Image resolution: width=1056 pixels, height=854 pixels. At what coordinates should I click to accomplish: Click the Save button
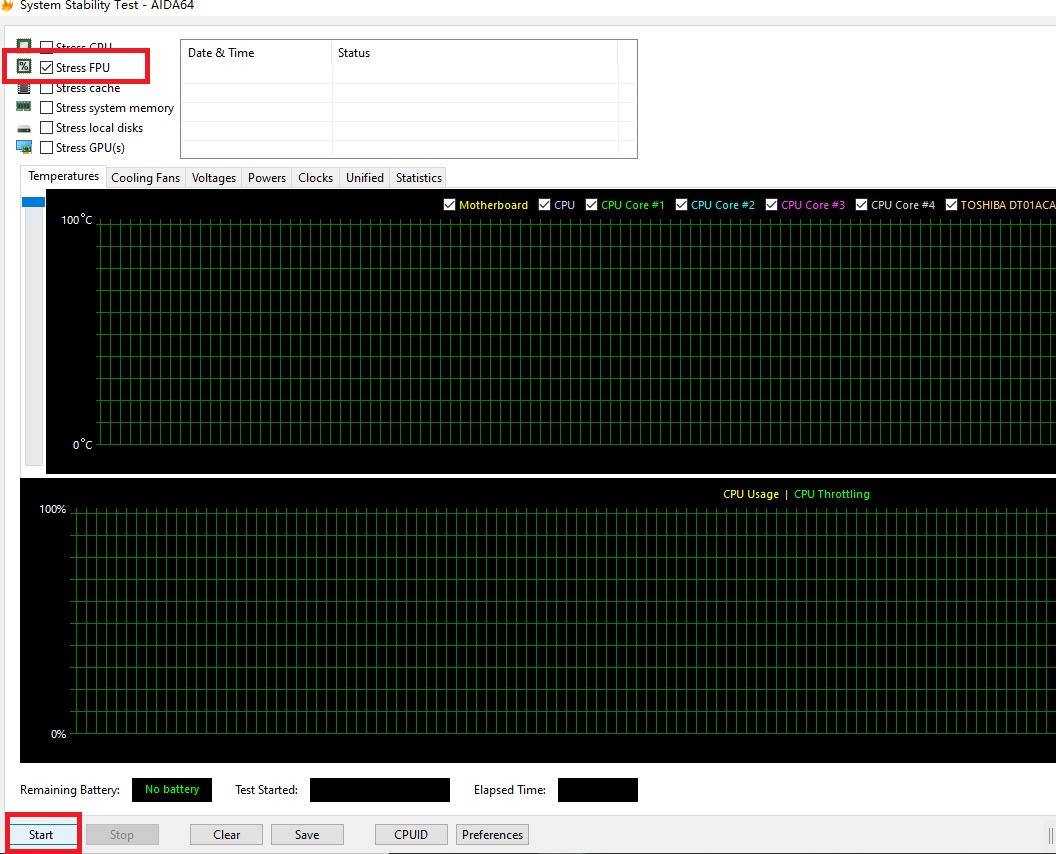click(307, 834)
